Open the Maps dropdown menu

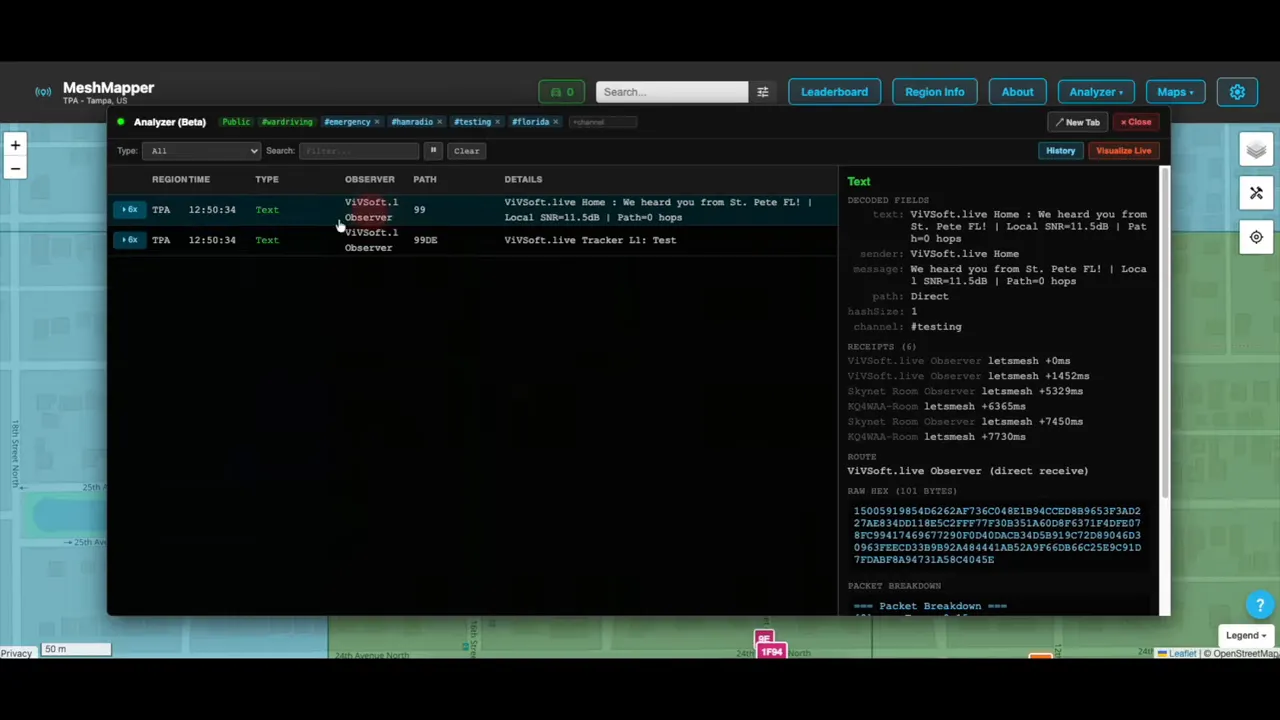coord(1175,92)
